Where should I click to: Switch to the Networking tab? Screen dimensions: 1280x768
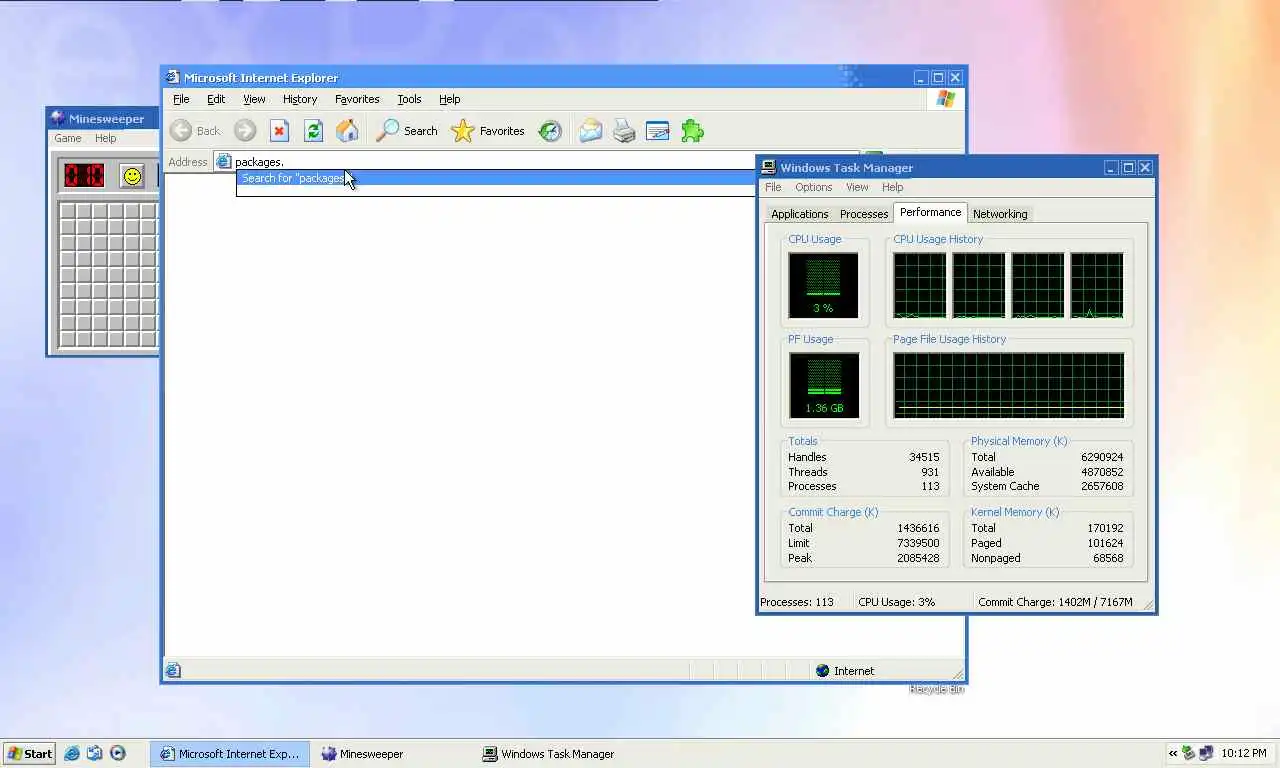pyautogui.click(x=1000, y=214)
